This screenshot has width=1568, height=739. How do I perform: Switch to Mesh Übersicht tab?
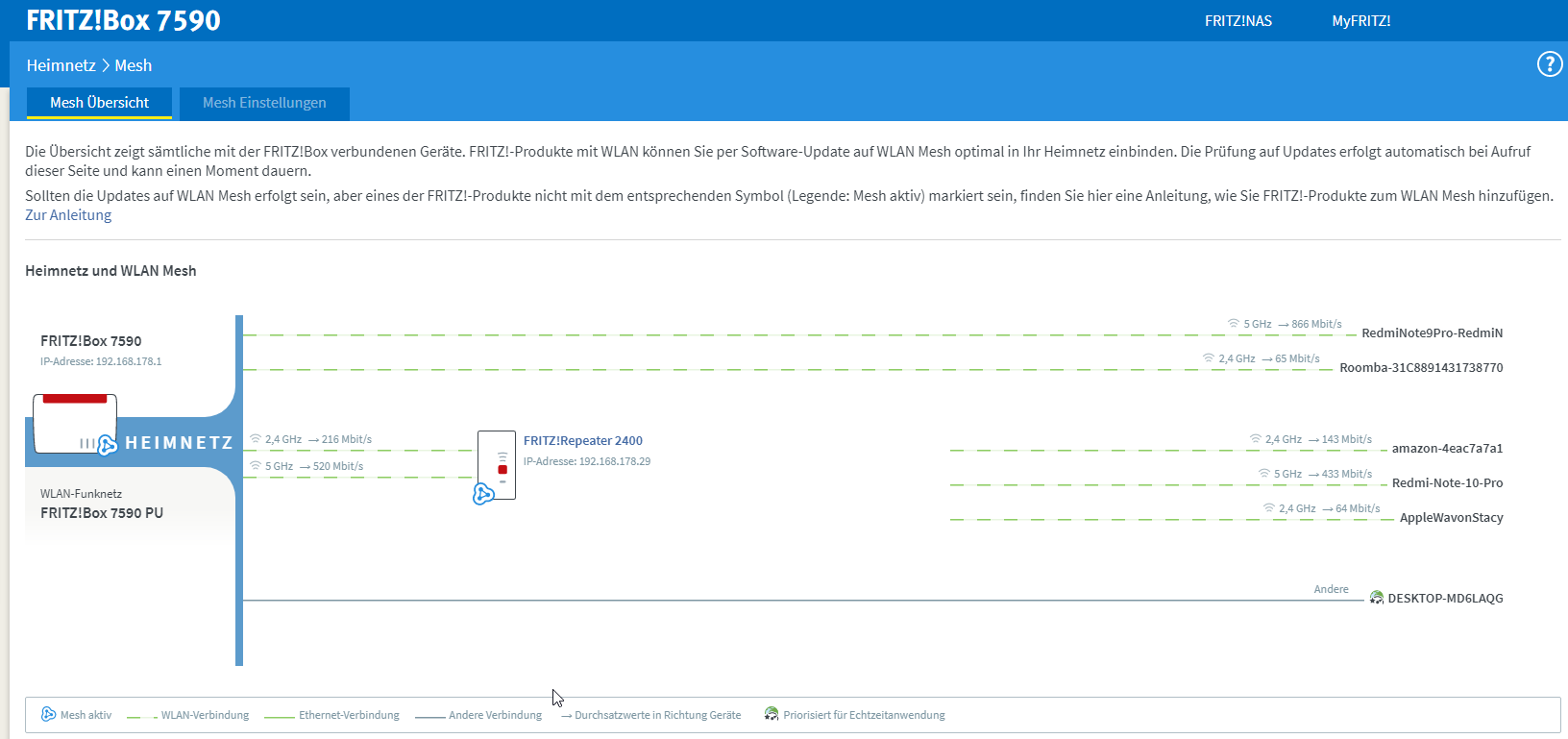point(99,103)
